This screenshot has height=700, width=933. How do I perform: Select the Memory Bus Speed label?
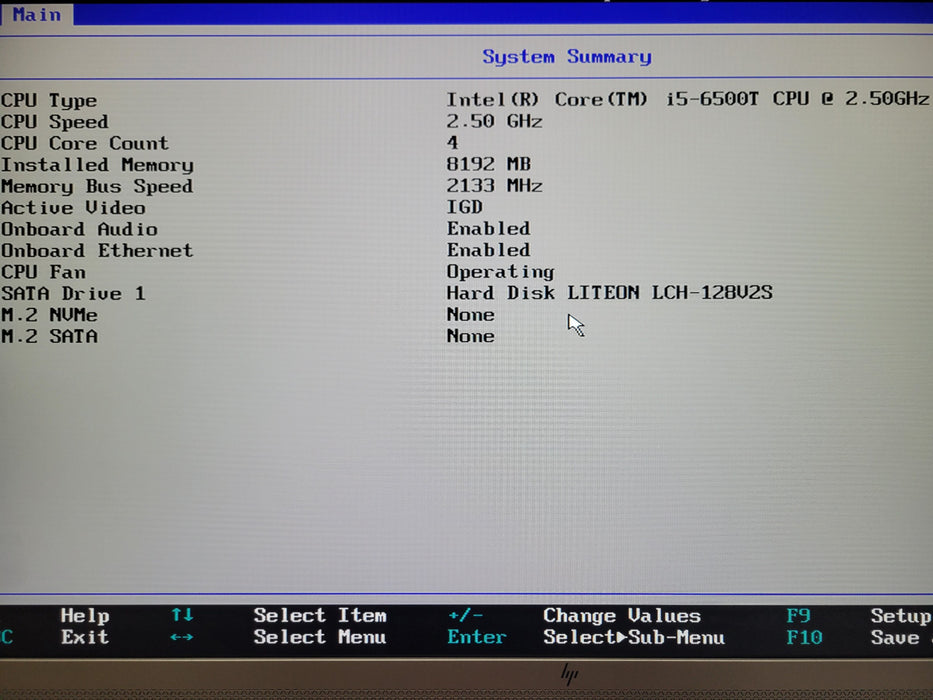pos(97,186)
